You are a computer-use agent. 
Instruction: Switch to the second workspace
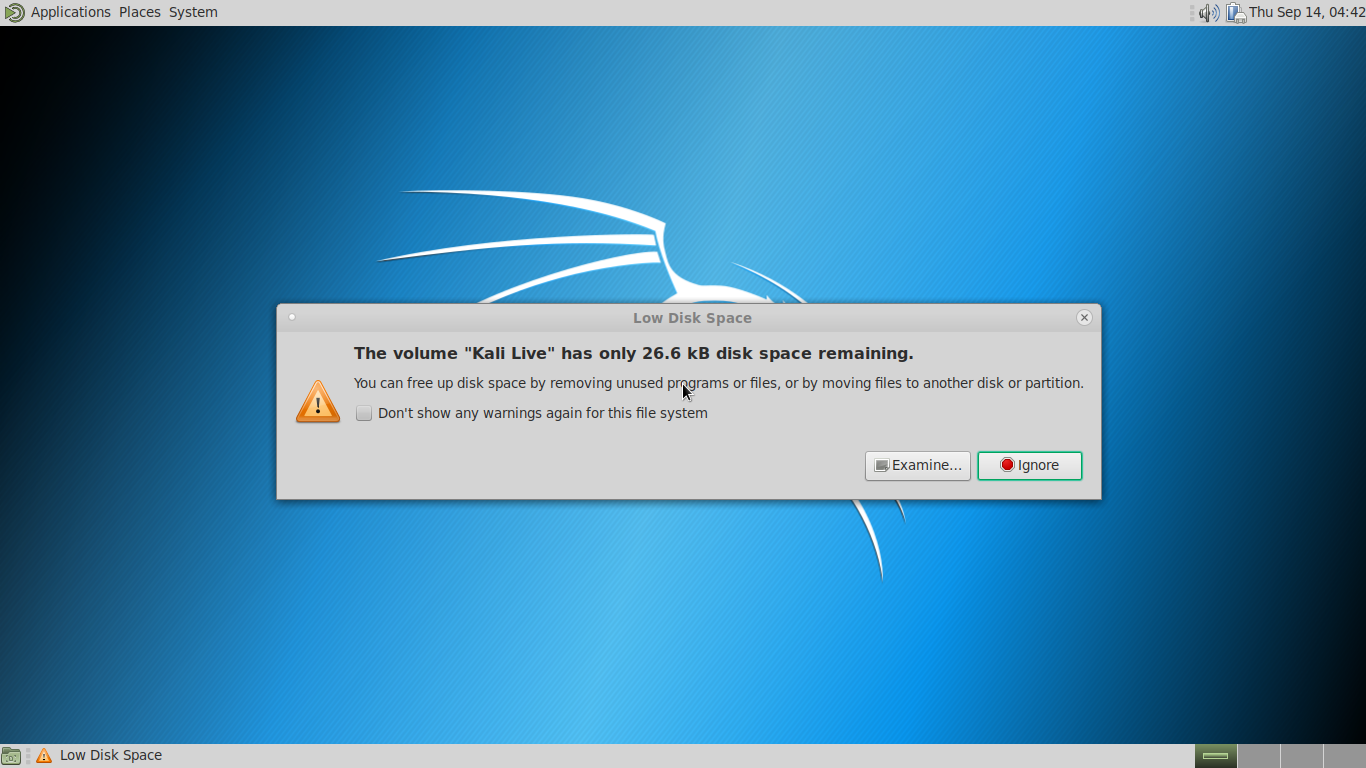[x=1258, y=756]
